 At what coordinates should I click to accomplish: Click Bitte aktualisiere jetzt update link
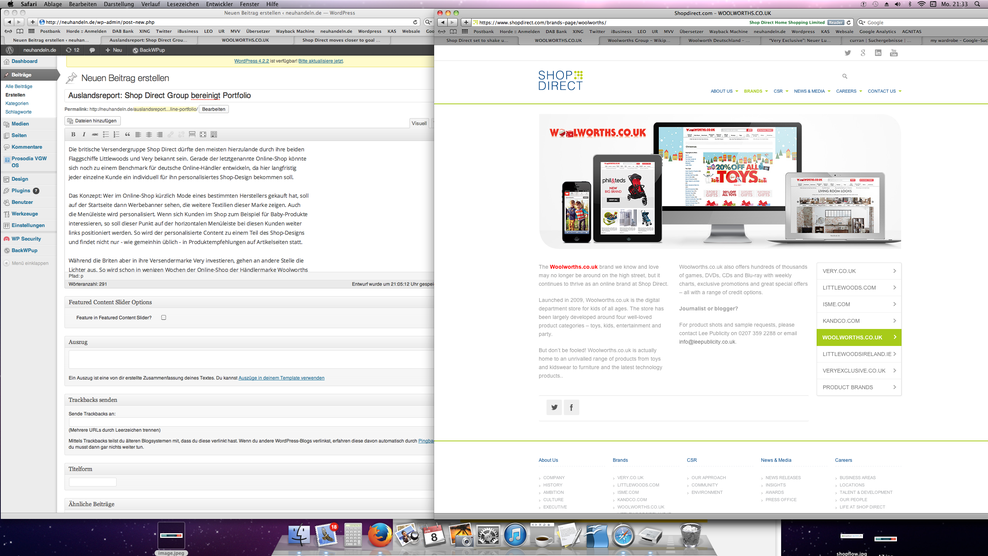pyautogui.click(x=321, y=61)
